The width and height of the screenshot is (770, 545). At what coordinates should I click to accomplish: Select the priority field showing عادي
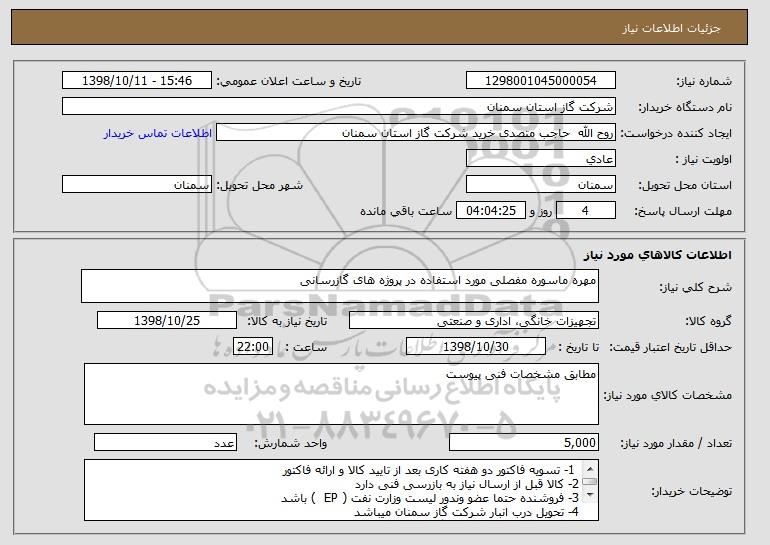541,159
